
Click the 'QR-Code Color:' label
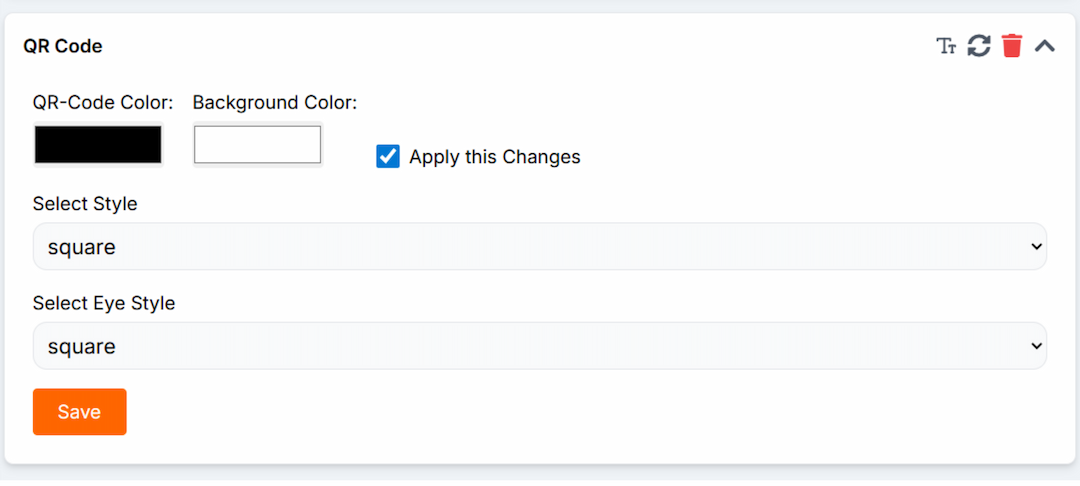point(103,102)
